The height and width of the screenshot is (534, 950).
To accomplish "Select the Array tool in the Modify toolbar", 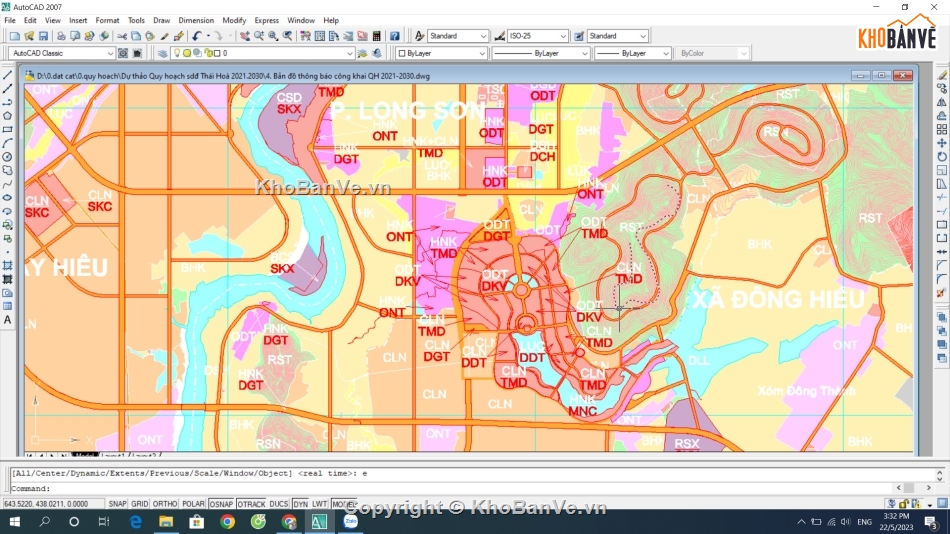I will tap(942, 130).
